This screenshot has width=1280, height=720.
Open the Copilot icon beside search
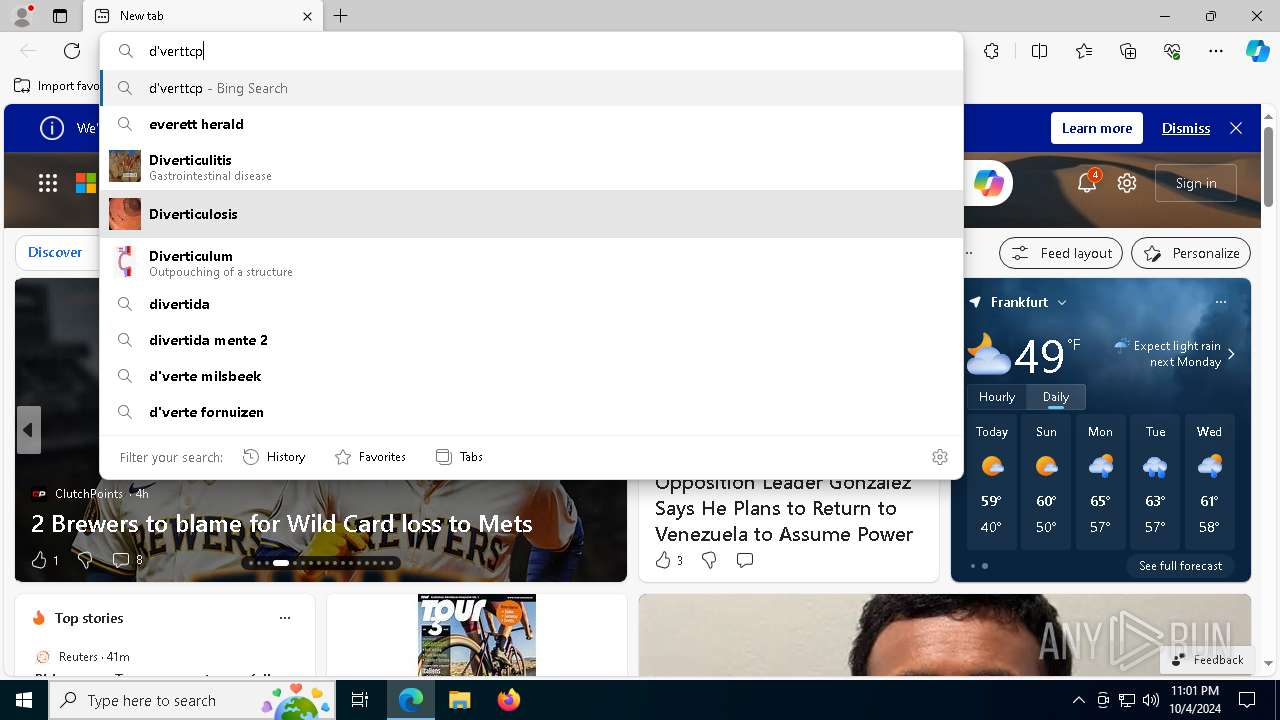(x=988, y=183)
